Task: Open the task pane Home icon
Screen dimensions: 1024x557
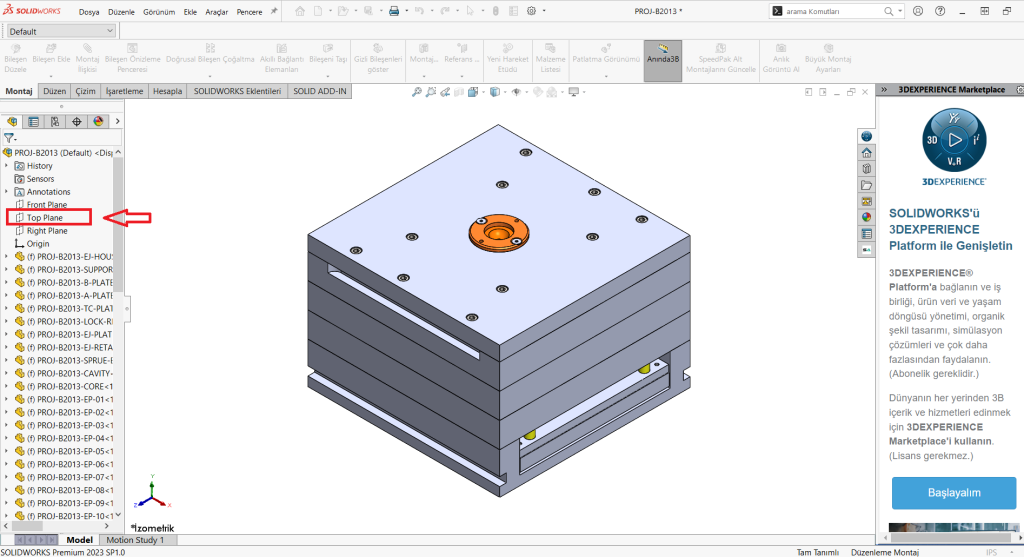Action: (x=866, y=152)
